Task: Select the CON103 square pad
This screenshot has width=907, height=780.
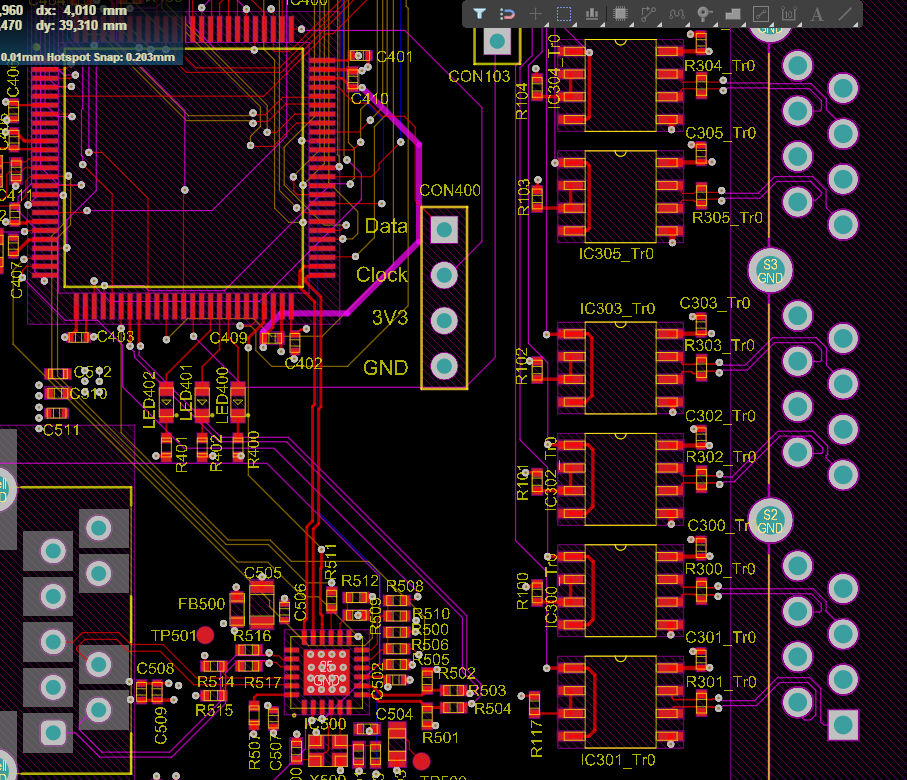Action: 497,42
